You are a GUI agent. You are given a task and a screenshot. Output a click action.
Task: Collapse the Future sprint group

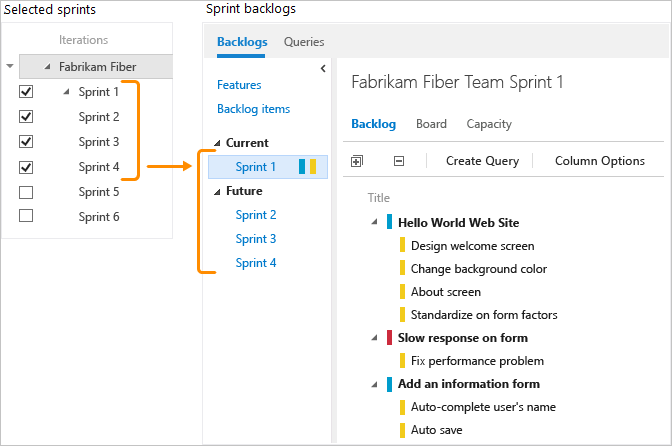(217, 192)
